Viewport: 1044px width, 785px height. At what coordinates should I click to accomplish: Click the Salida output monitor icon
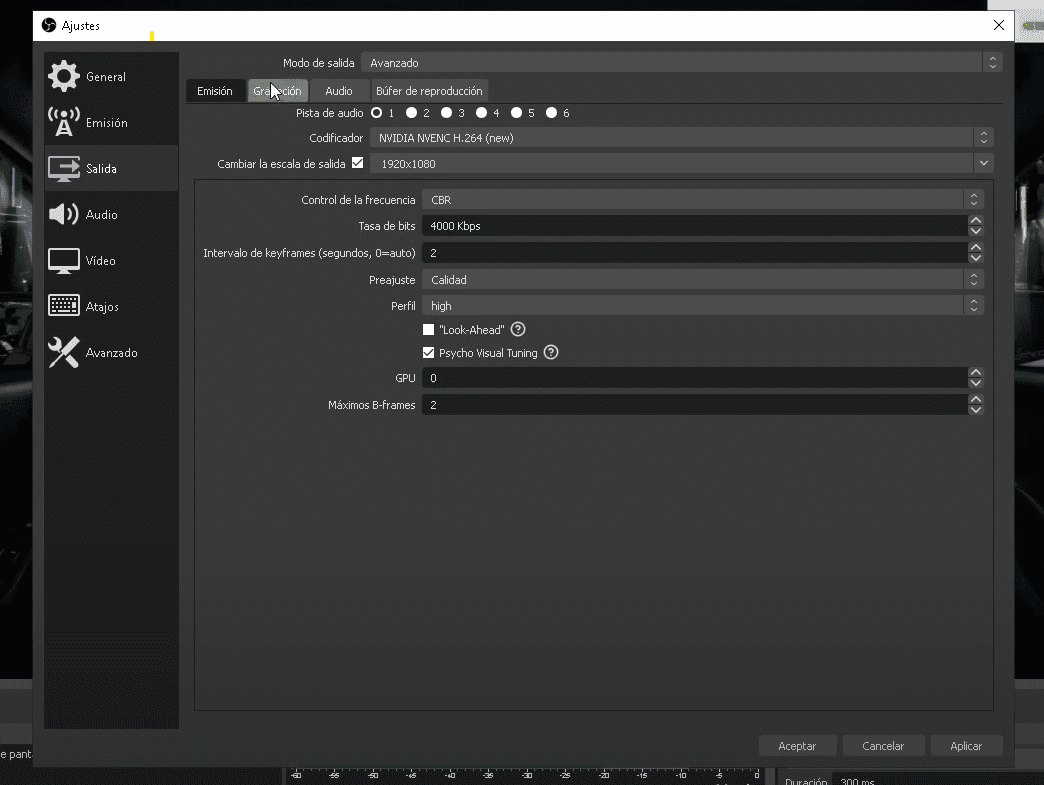(x=64, y=169)
